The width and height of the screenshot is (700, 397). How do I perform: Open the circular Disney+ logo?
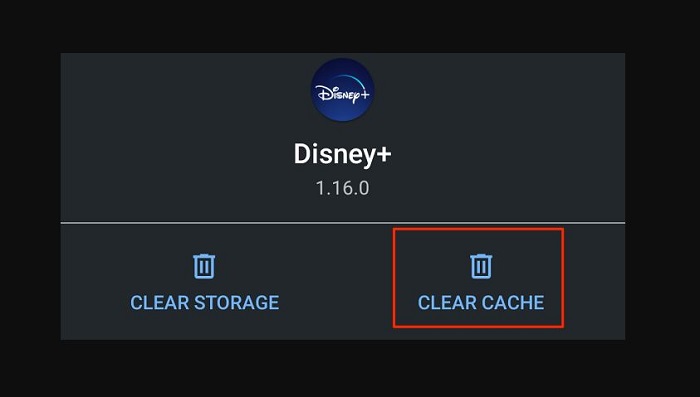tap(342, 90)
